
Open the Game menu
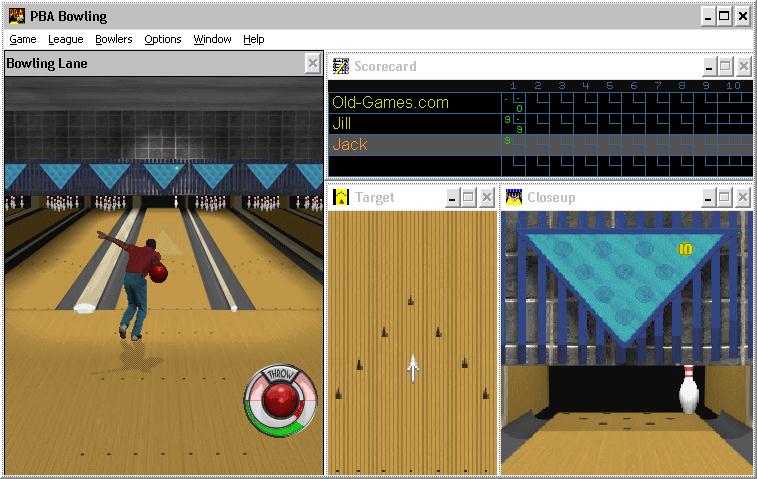[23, 39]
